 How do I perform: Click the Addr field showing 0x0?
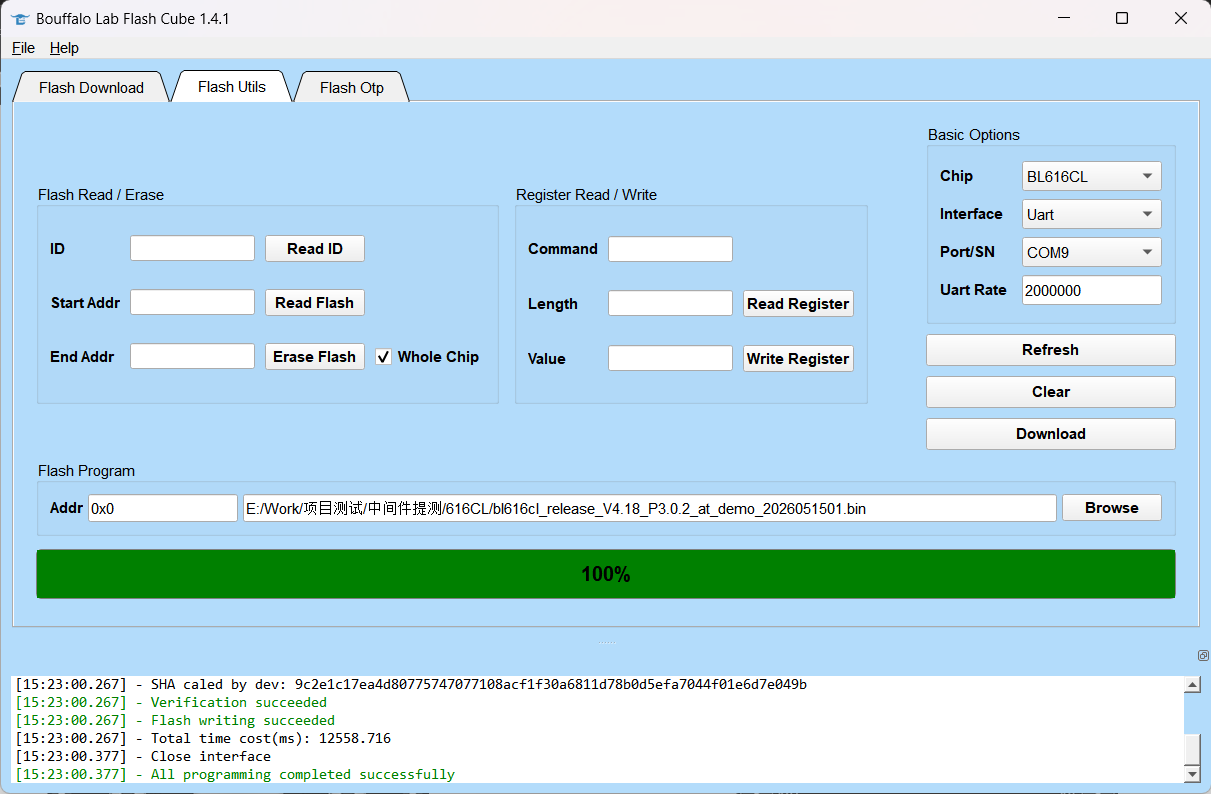[x=163, y=508]
